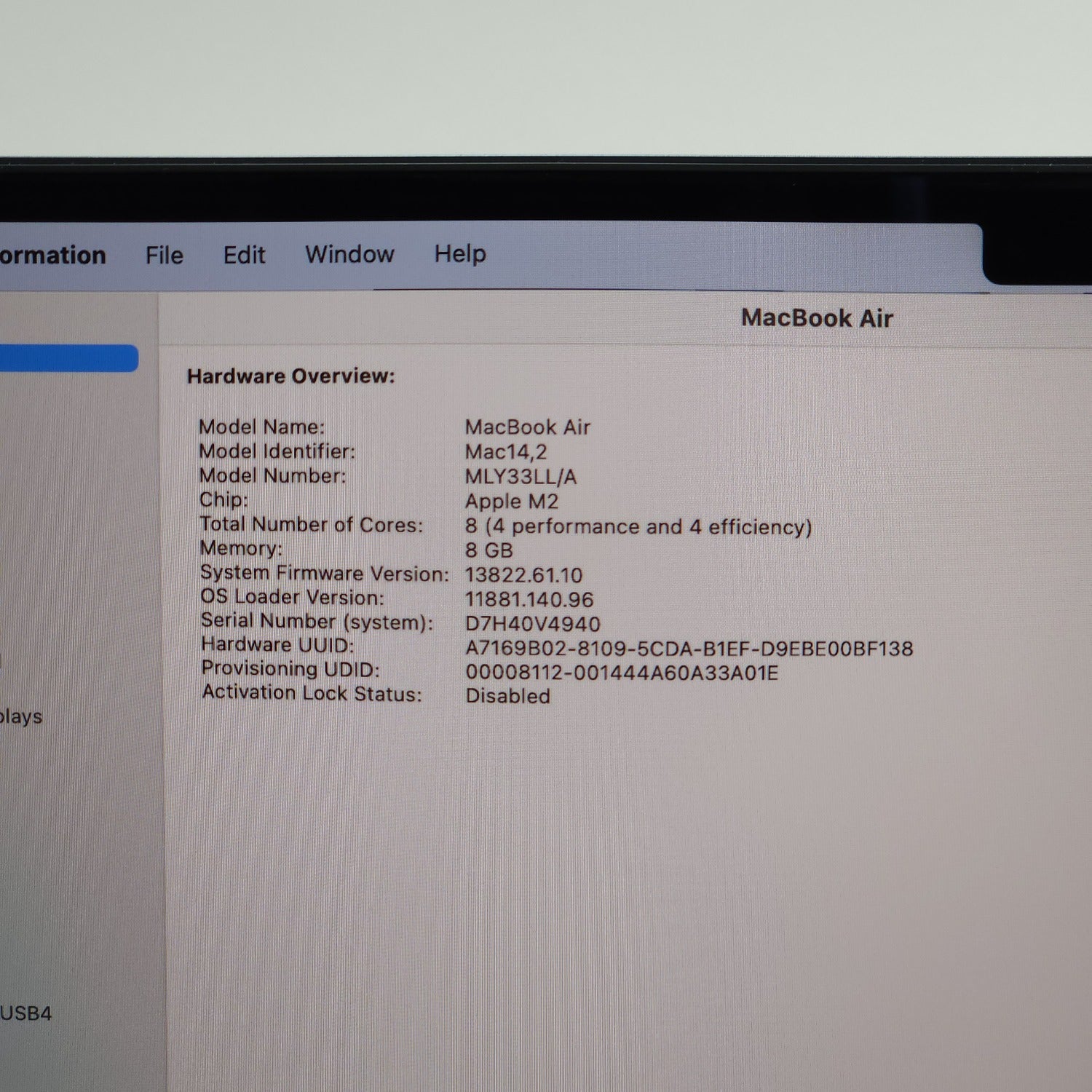1092x1092 pixels.
Task: Open the Edit menu
Action: [244, 255]
